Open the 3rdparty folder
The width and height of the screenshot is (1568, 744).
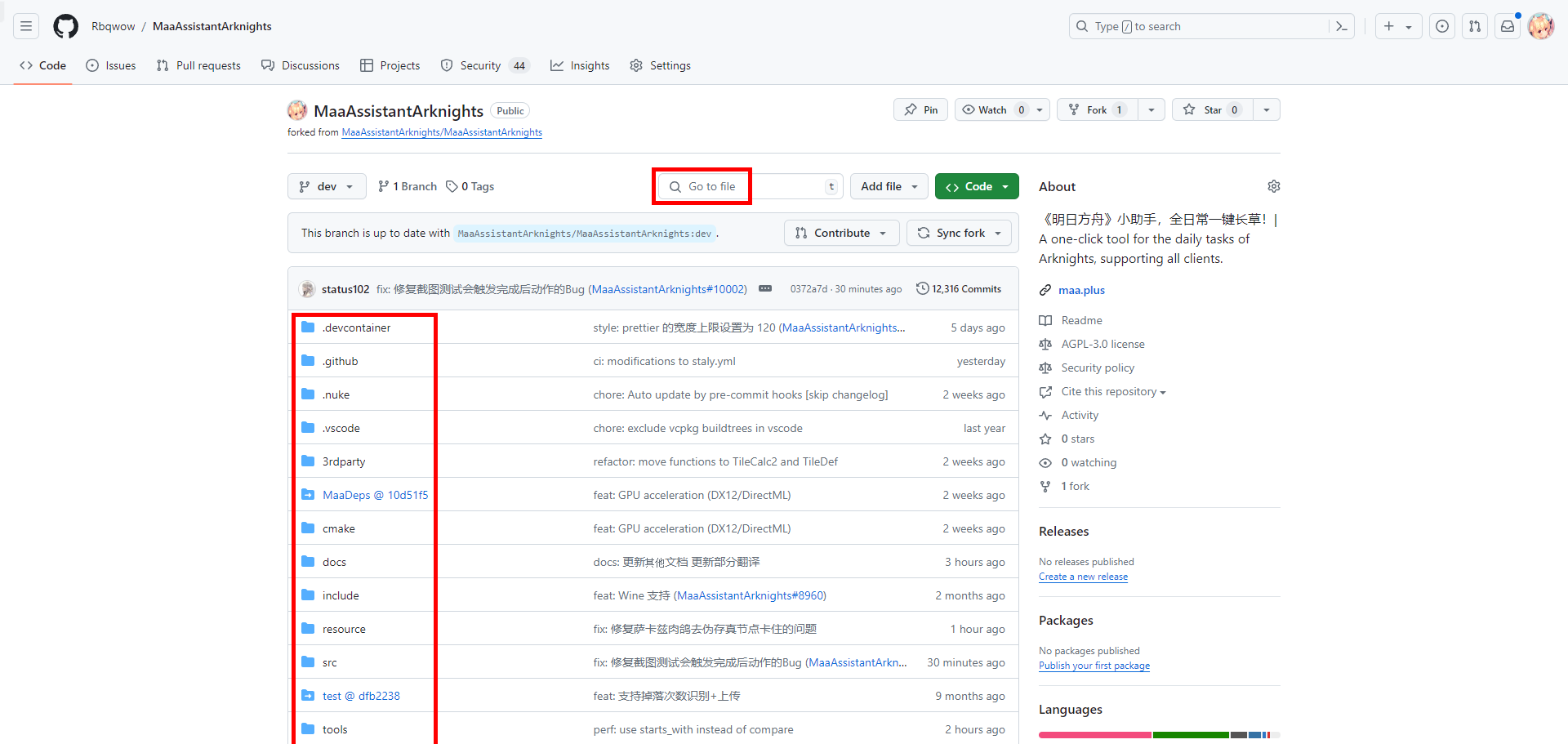coord(344,461)
